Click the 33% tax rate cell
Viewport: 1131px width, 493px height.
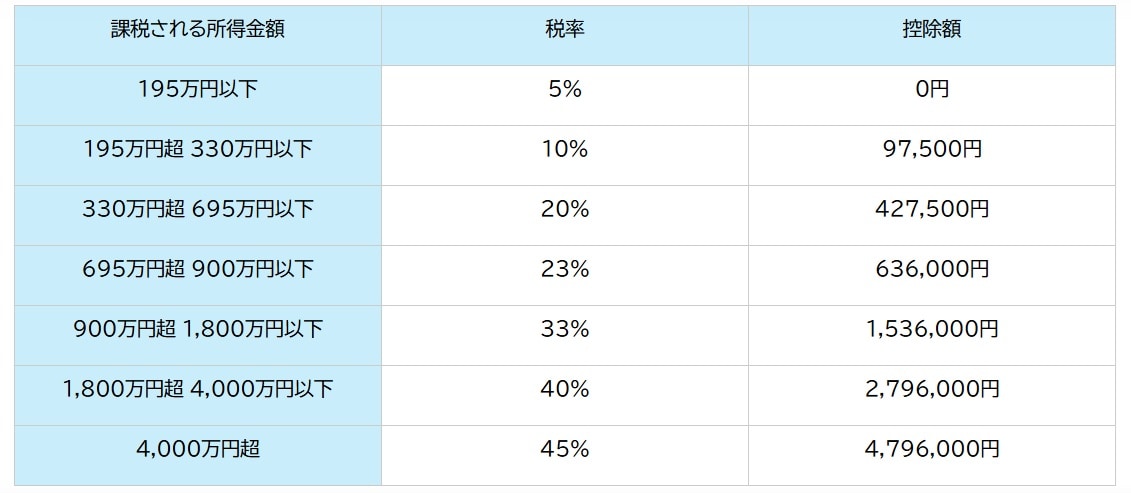pyautogui.click(x=565, y=329)
